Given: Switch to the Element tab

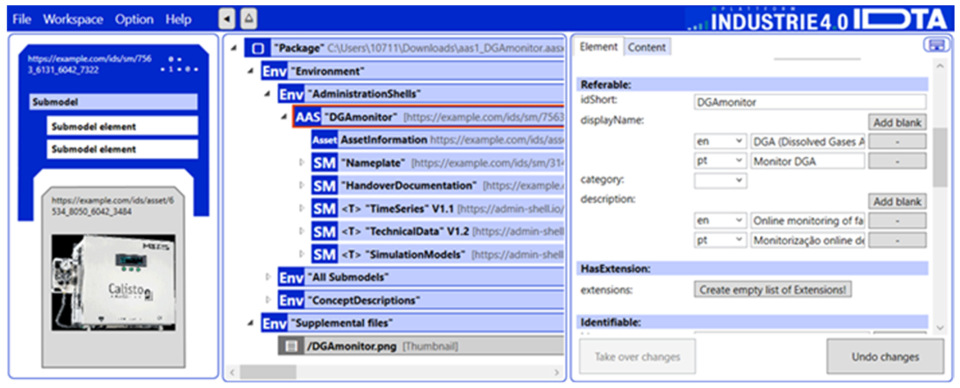Looking at the screenshot, I should click(x=599, y=47).
